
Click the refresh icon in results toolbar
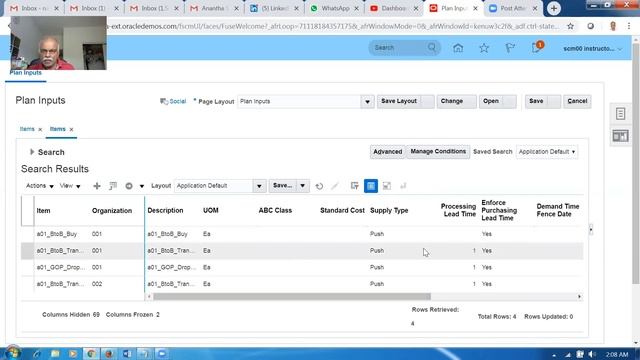point(319,186)
